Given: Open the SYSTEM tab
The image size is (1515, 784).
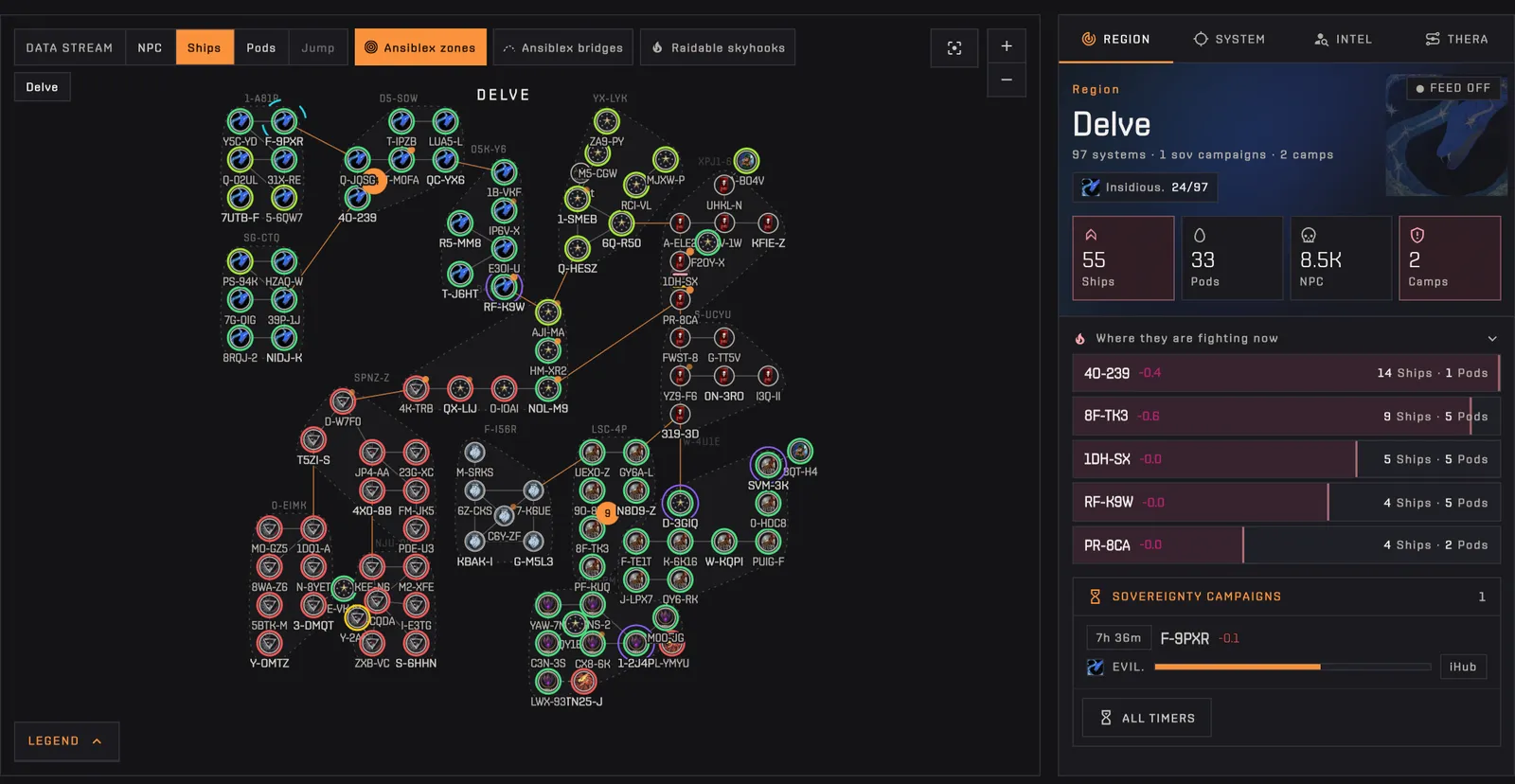Looking at the screenshot, I should pos(1229,40).
